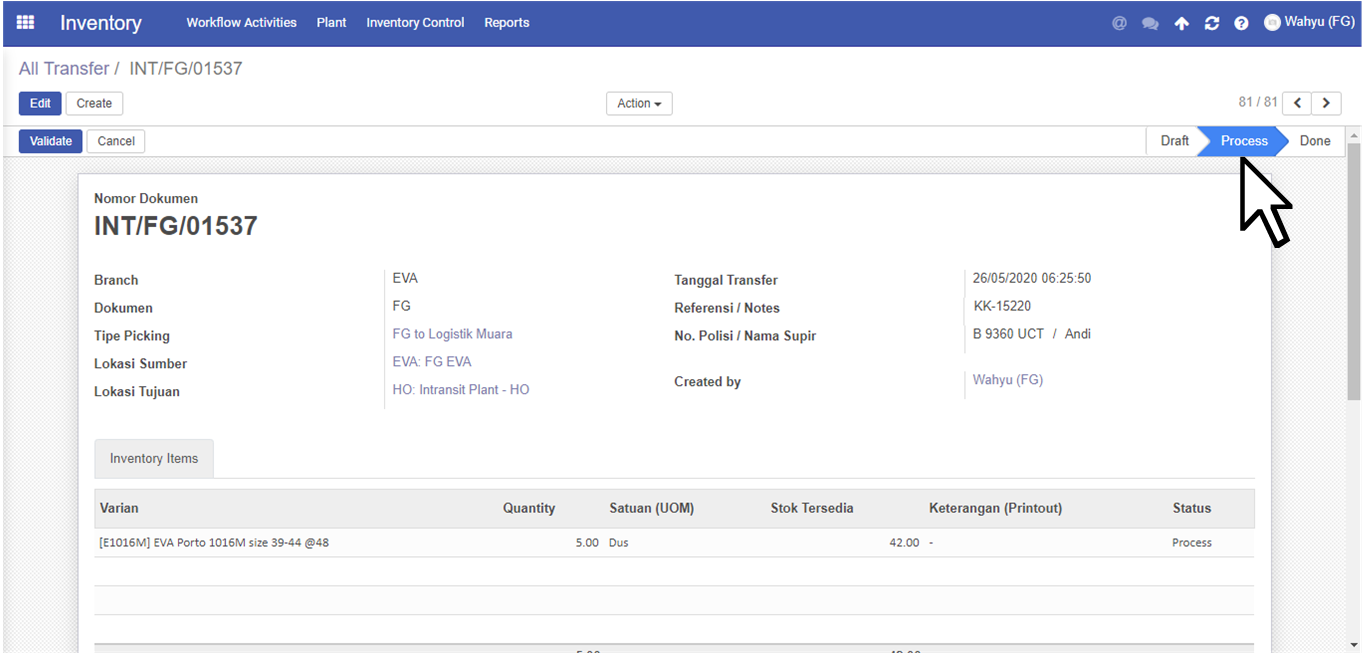
Task: Click the vertical scrollbar thumb
Action: (1354, 272)
